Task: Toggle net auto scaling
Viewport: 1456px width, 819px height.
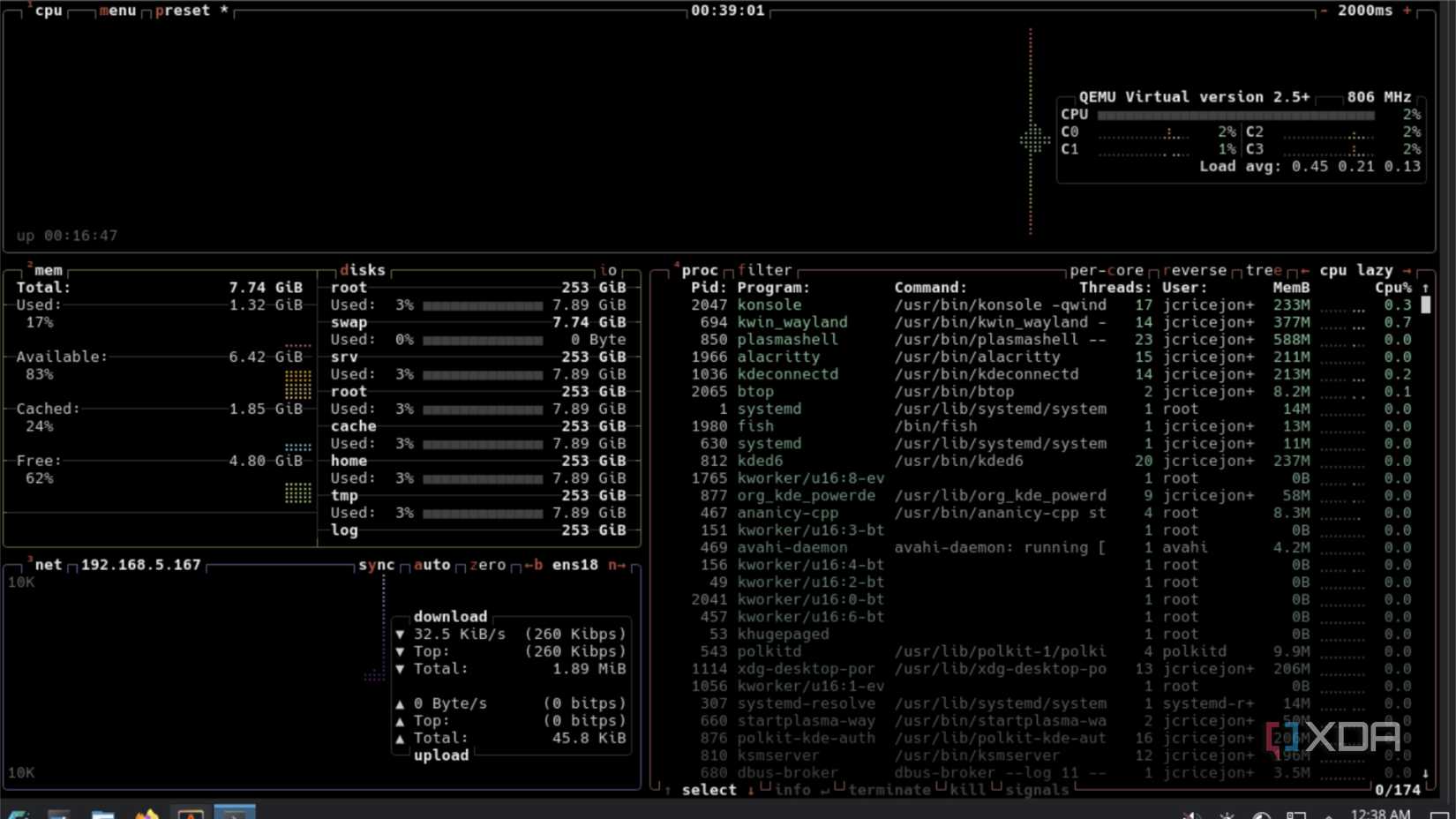Action: tap(432, 565)
